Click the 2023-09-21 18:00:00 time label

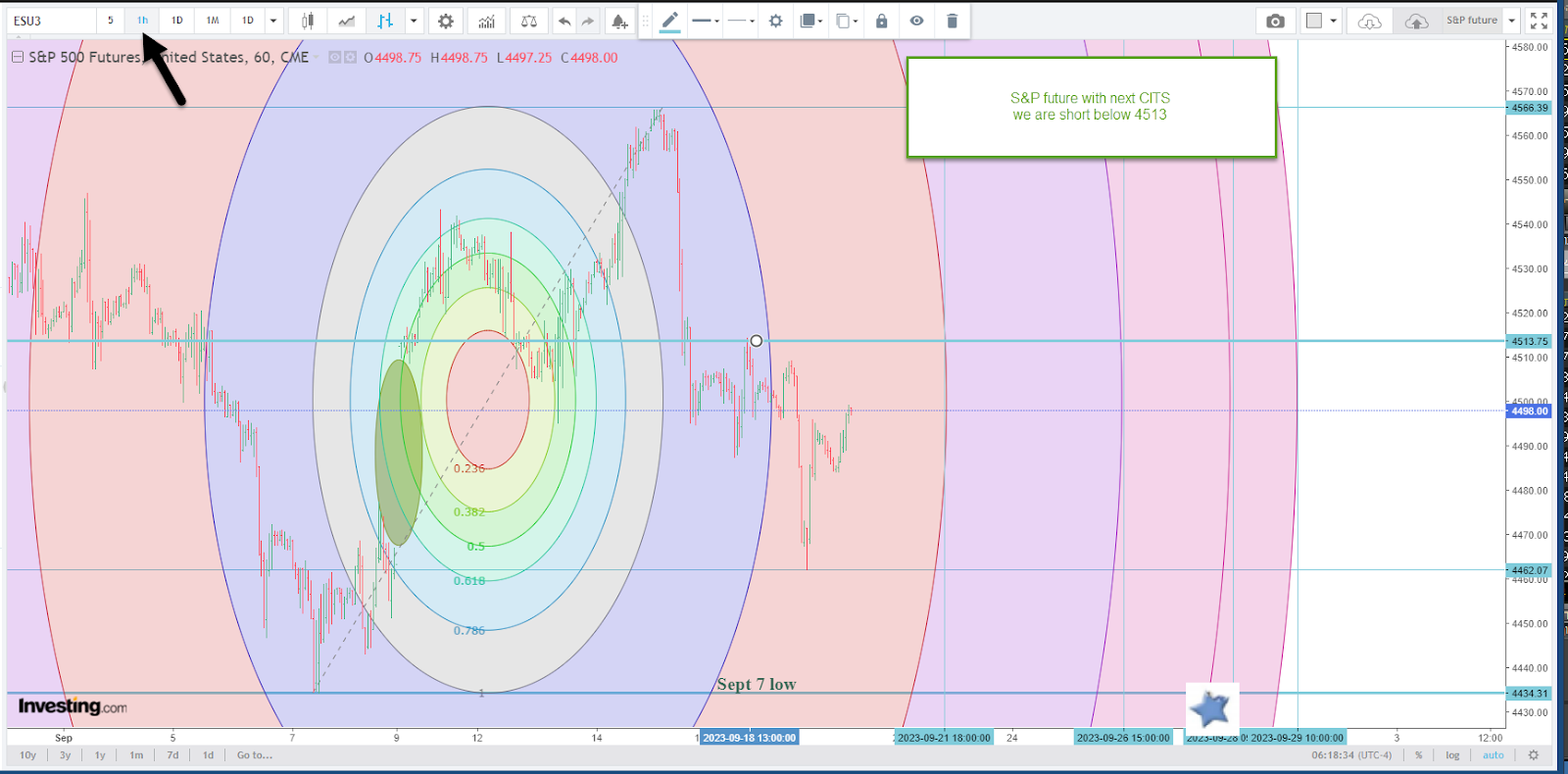point(944,738)
